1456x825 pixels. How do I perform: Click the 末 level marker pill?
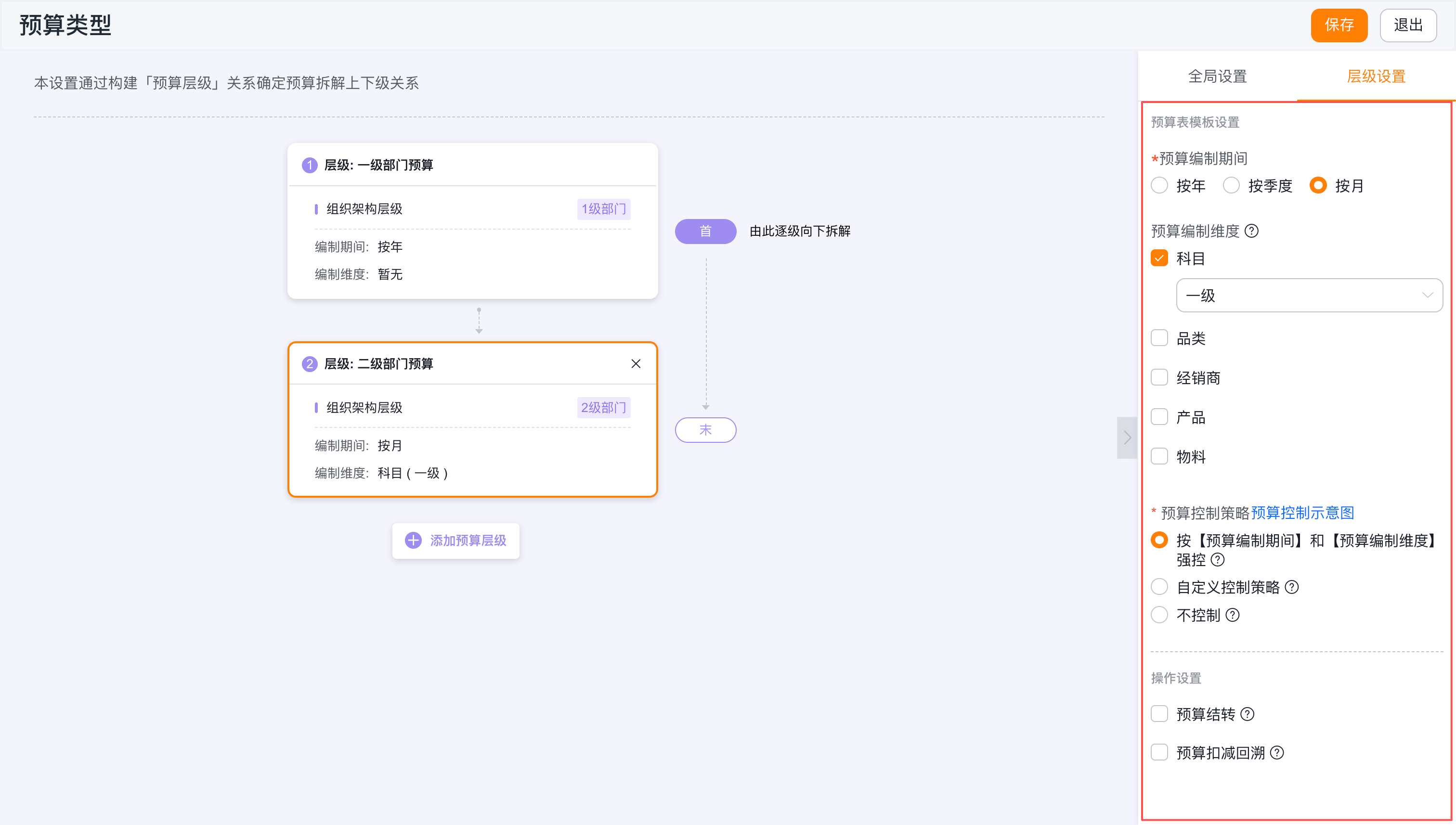pos(706,430)
